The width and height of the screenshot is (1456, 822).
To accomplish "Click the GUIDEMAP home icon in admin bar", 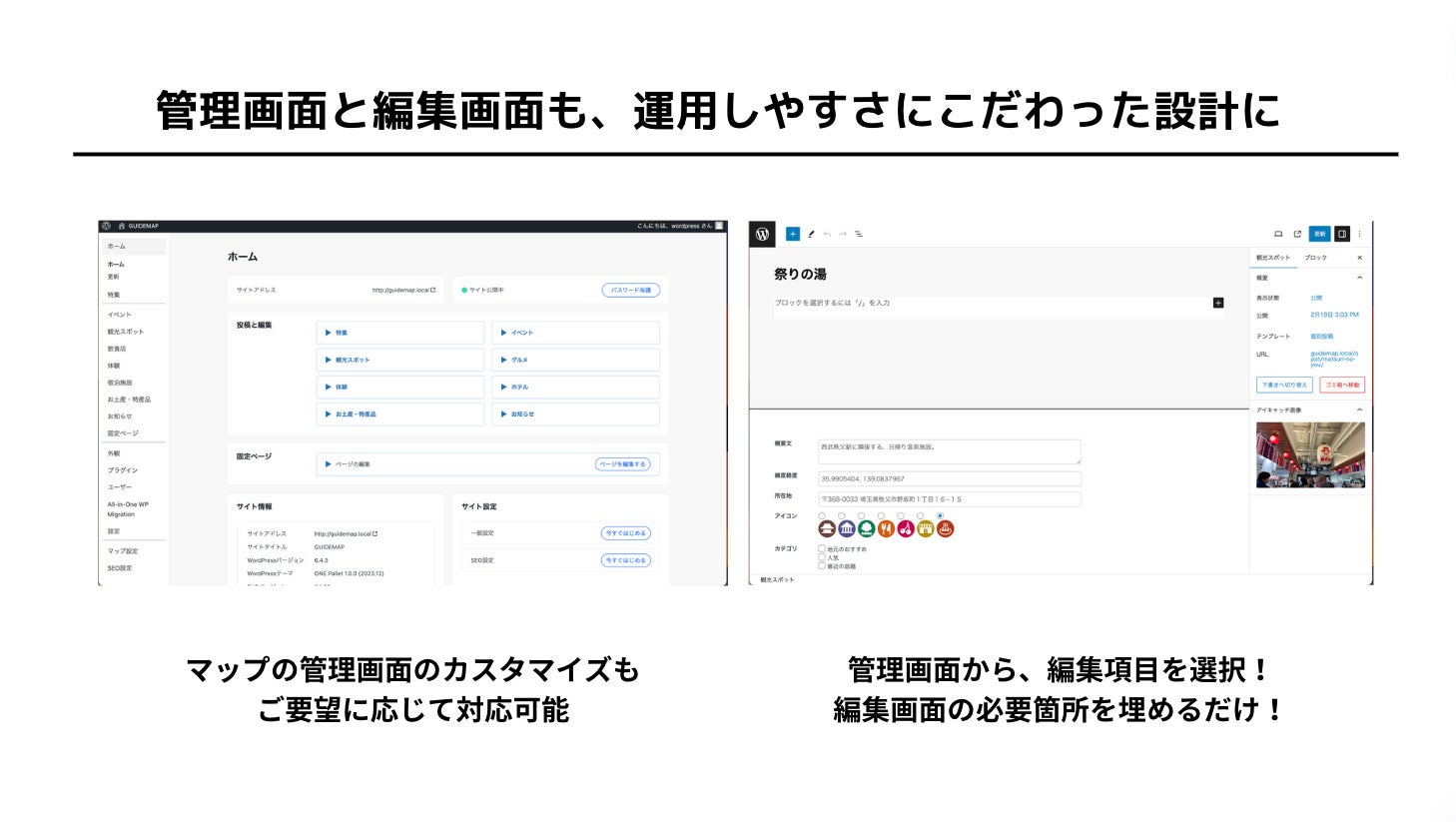I will click(x=122, y=226).
